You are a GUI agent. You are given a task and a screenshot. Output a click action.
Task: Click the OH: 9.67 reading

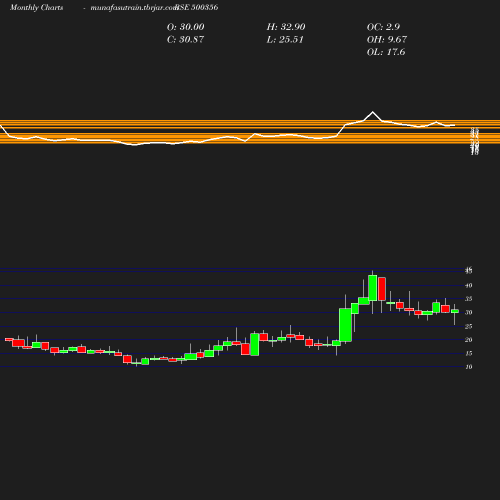pyautogui.click(x=387, y=40)
